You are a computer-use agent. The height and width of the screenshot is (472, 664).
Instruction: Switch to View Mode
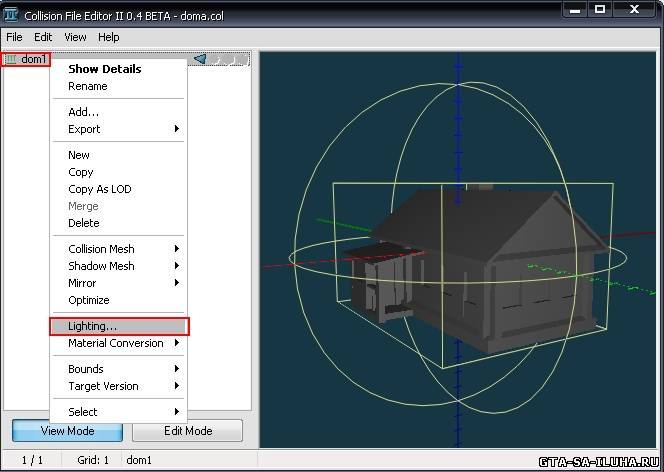(x=67, y=431)
